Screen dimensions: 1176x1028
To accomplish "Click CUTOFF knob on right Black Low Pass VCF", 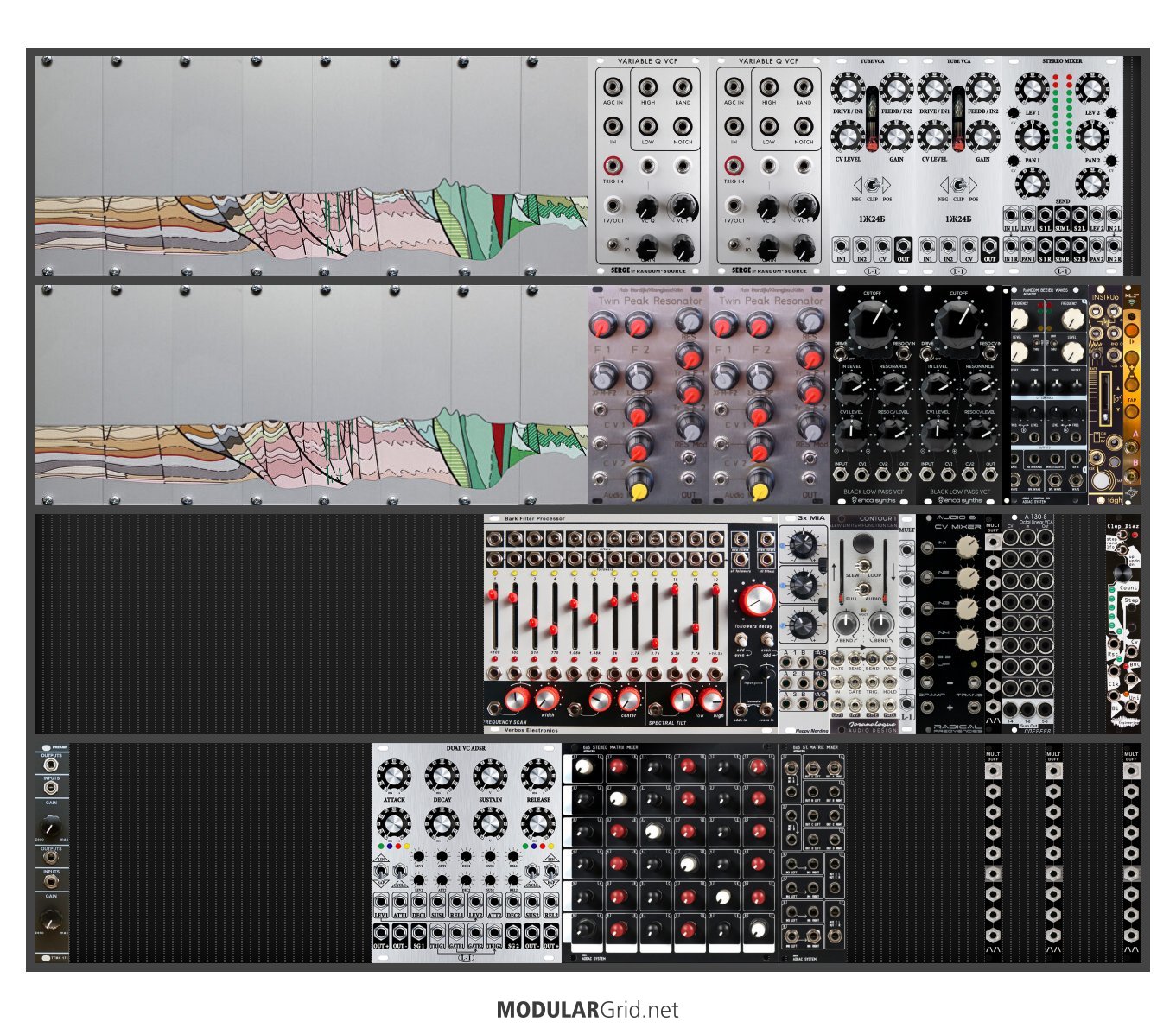I will pyautogui.click(x=958, y=323).
